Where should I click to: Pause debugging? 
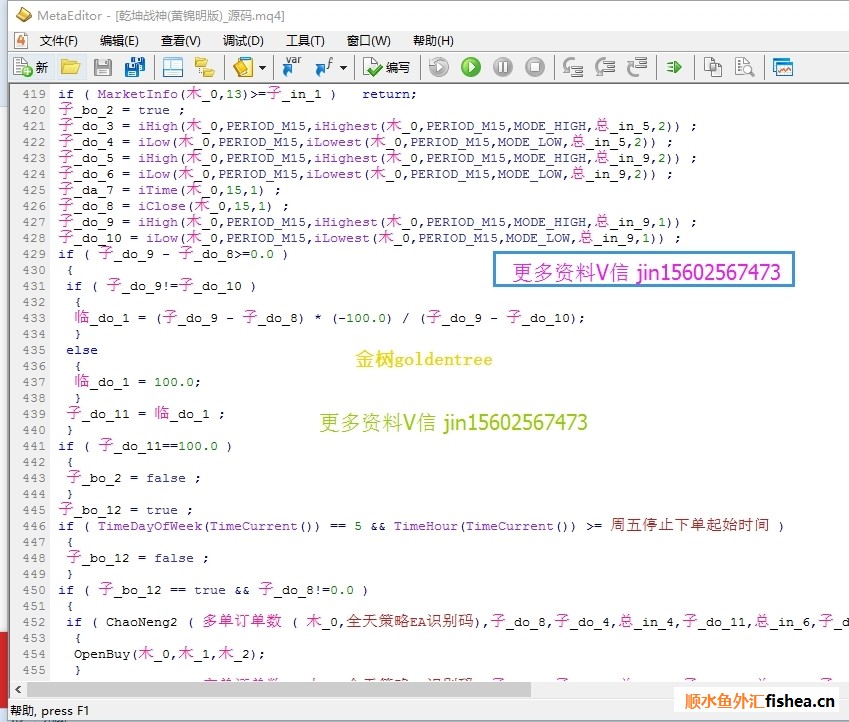(x=503, y=67)
